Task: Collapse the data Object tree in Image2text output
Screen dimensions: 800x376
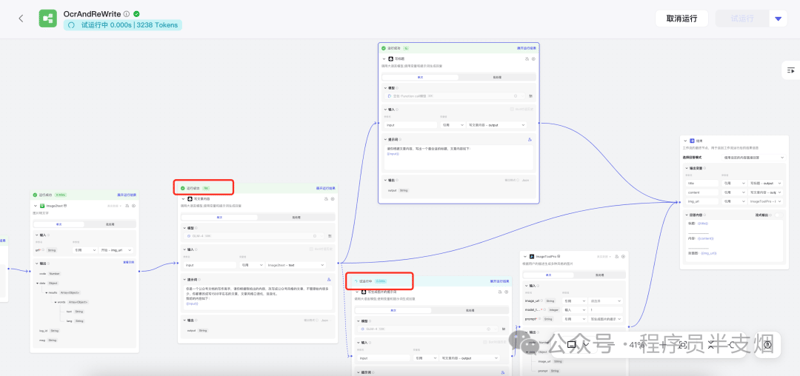Action: coord(38,283)
